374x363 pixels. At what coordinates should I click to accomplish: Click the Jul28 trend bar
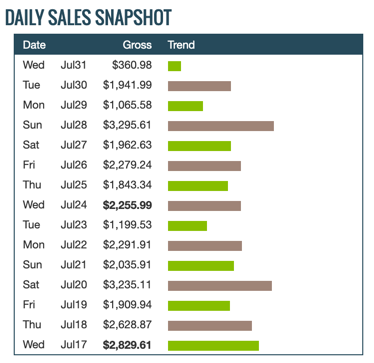221,126
